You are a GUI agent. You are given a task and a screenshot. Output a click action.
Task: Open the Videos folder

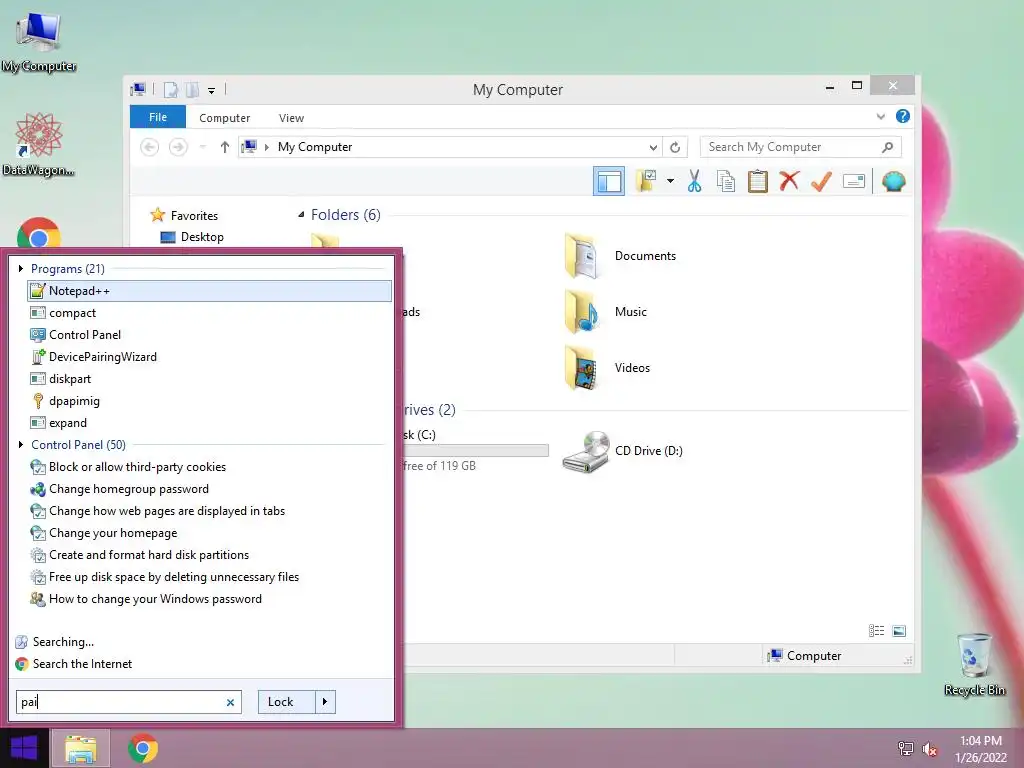pos(607,368)
